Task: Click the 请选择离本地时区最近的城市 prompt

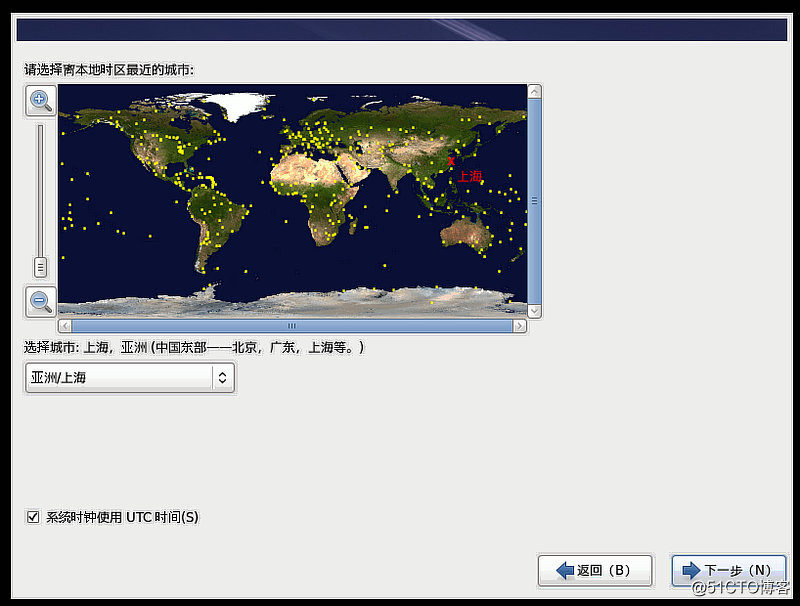Action: point(109,70)
